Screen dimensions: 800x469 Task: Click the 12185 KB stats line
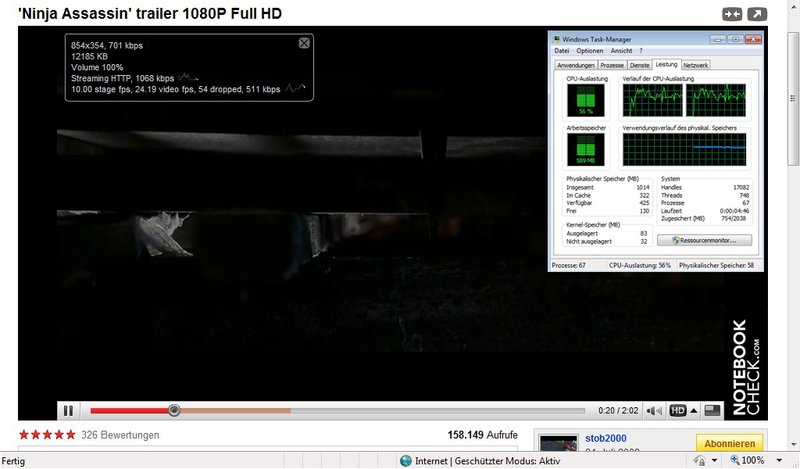point(89,56)
